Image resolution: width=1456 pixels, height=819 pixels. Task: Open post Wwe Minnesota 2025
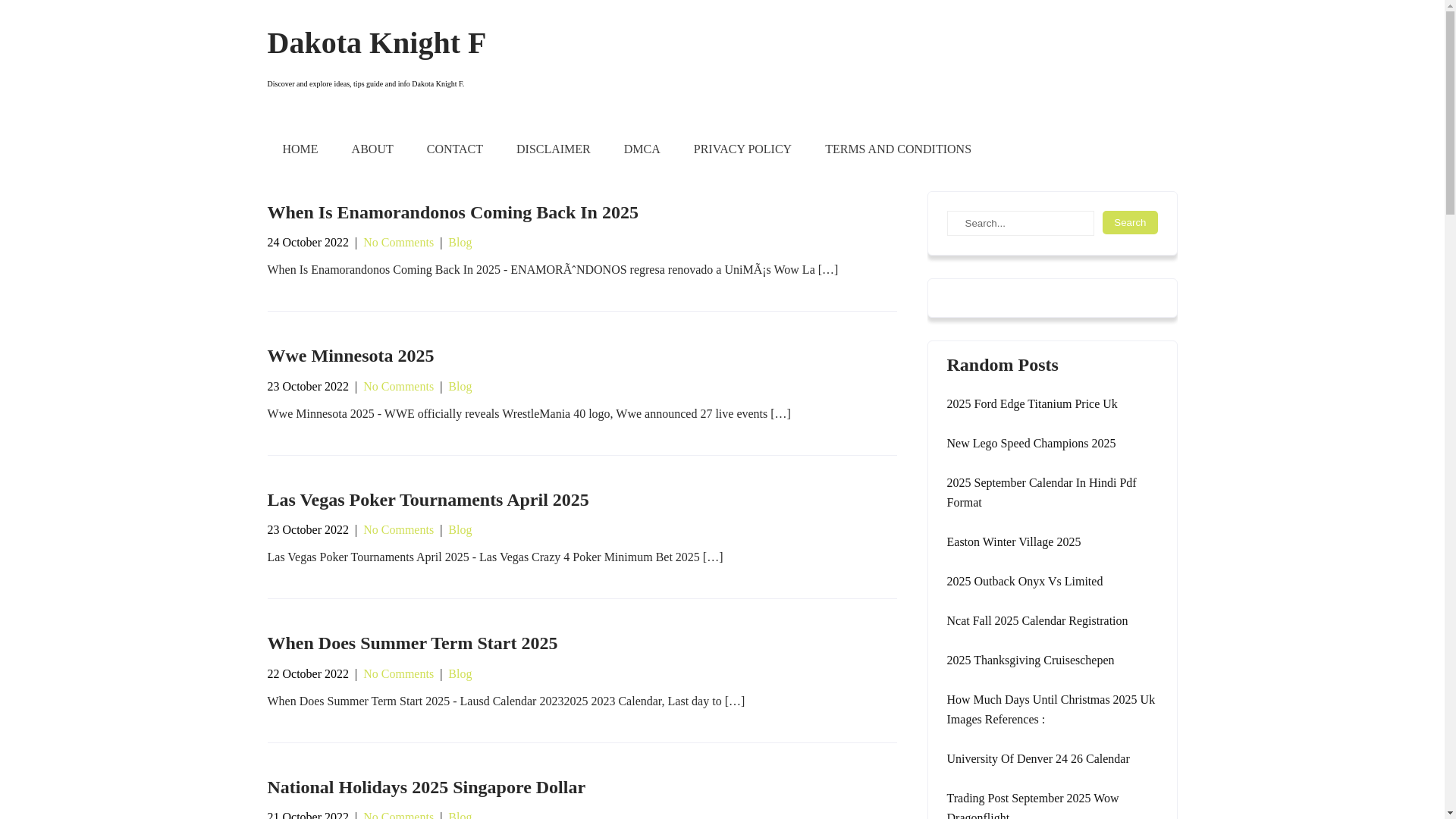350,356
